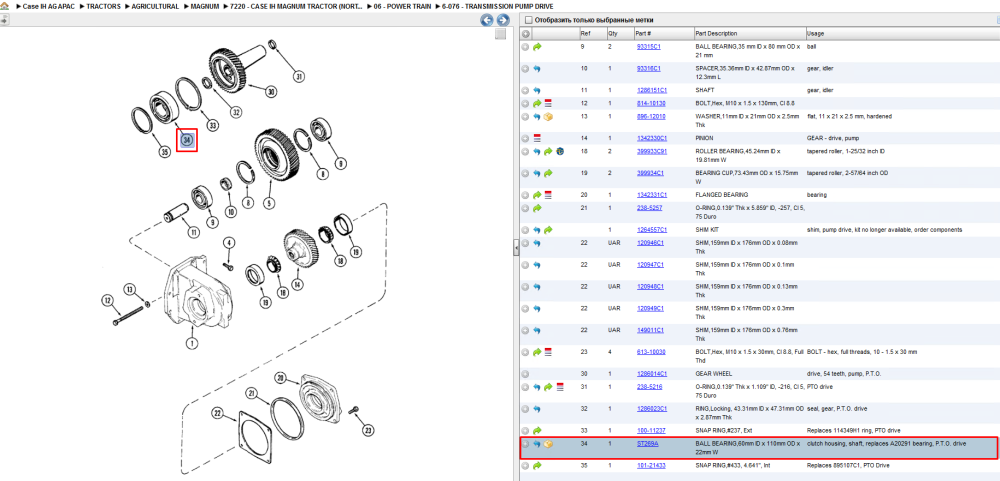Blue back arrow for shim kit 1264557C1
The image size is (1000, 481).
[537, 230]
